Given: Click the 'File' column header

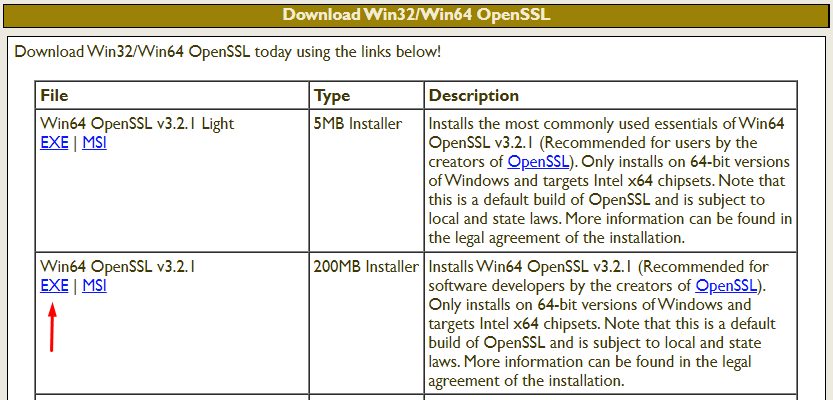Looking at the screenshot, I should click(x=172, y=96).
